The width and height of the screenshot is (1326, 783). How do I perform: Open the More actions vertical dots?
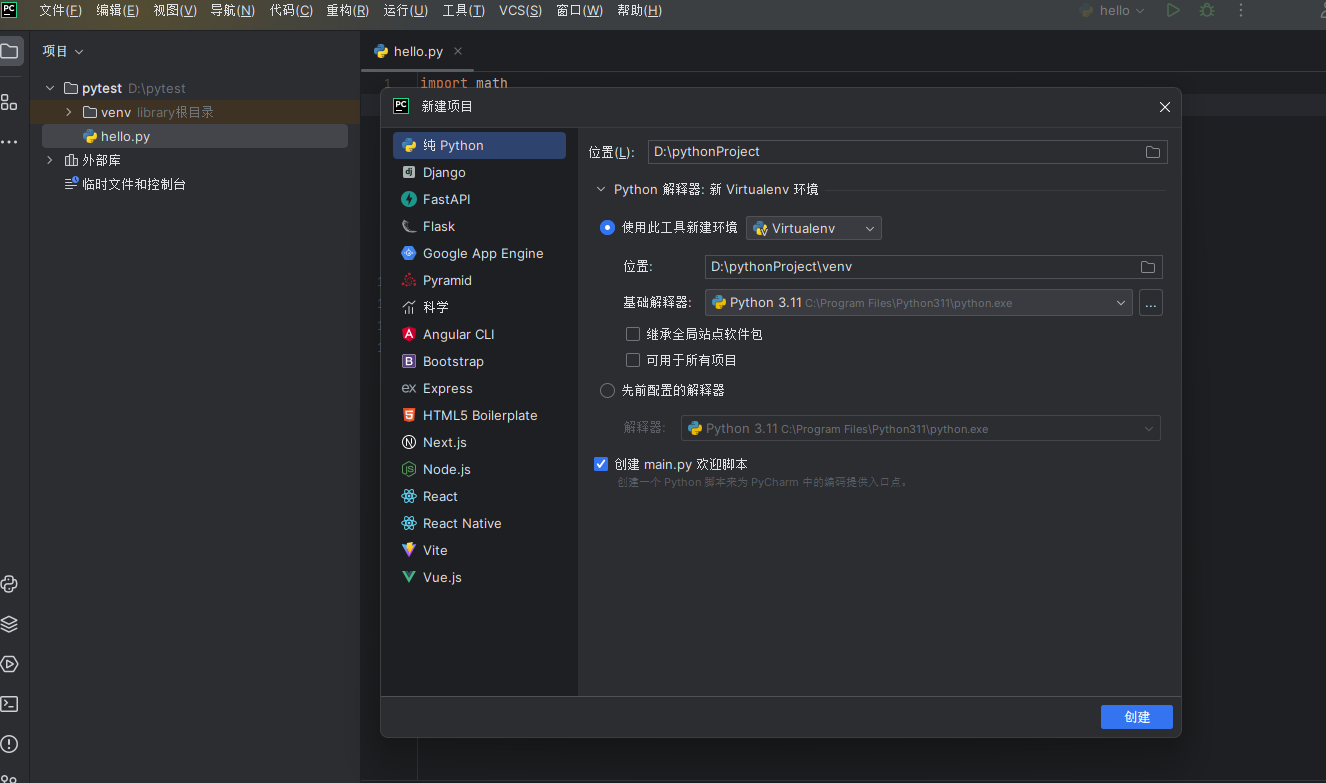[1241, 10]
